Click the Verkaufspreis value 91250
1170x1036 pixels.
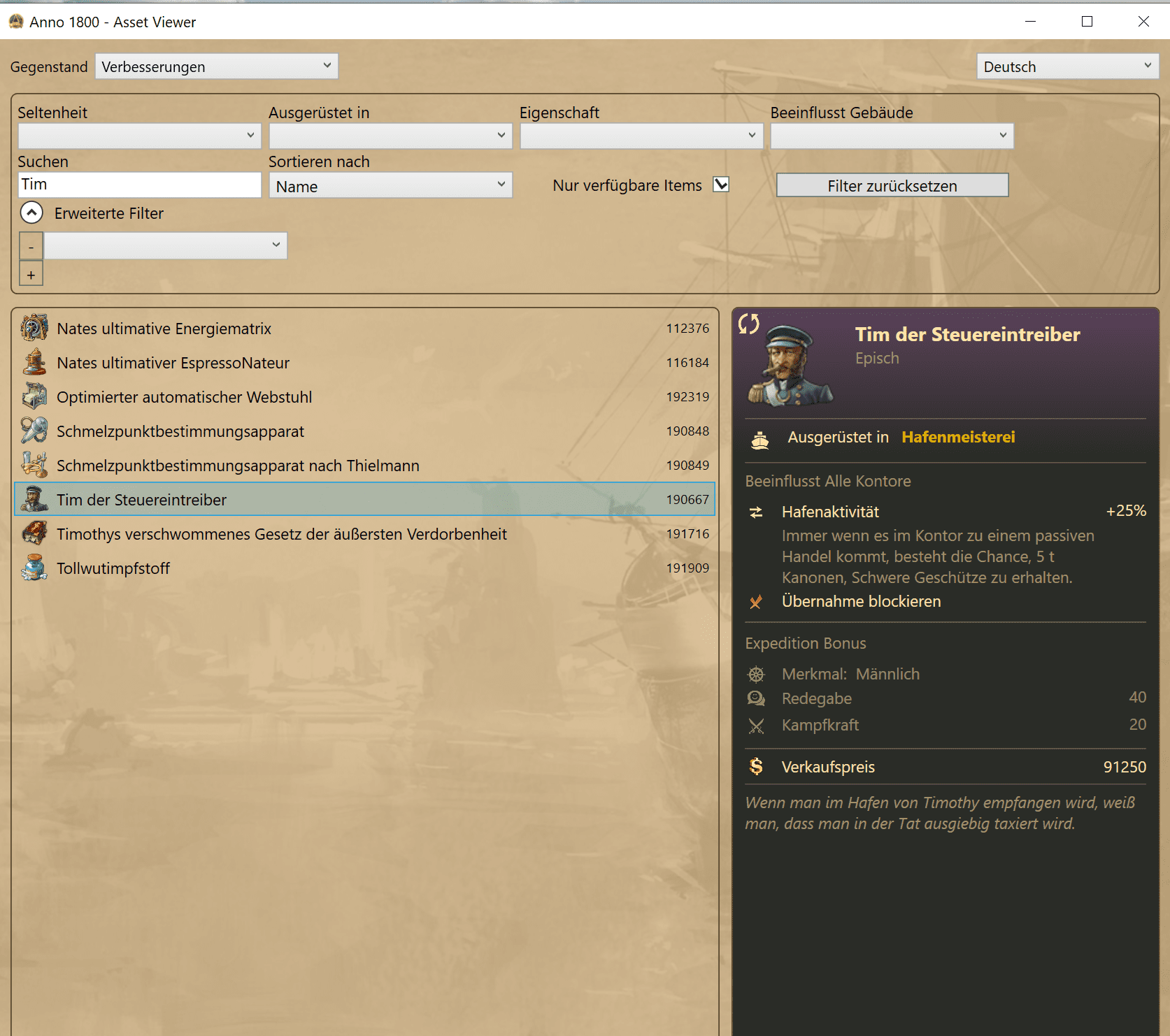(1125, 767)
